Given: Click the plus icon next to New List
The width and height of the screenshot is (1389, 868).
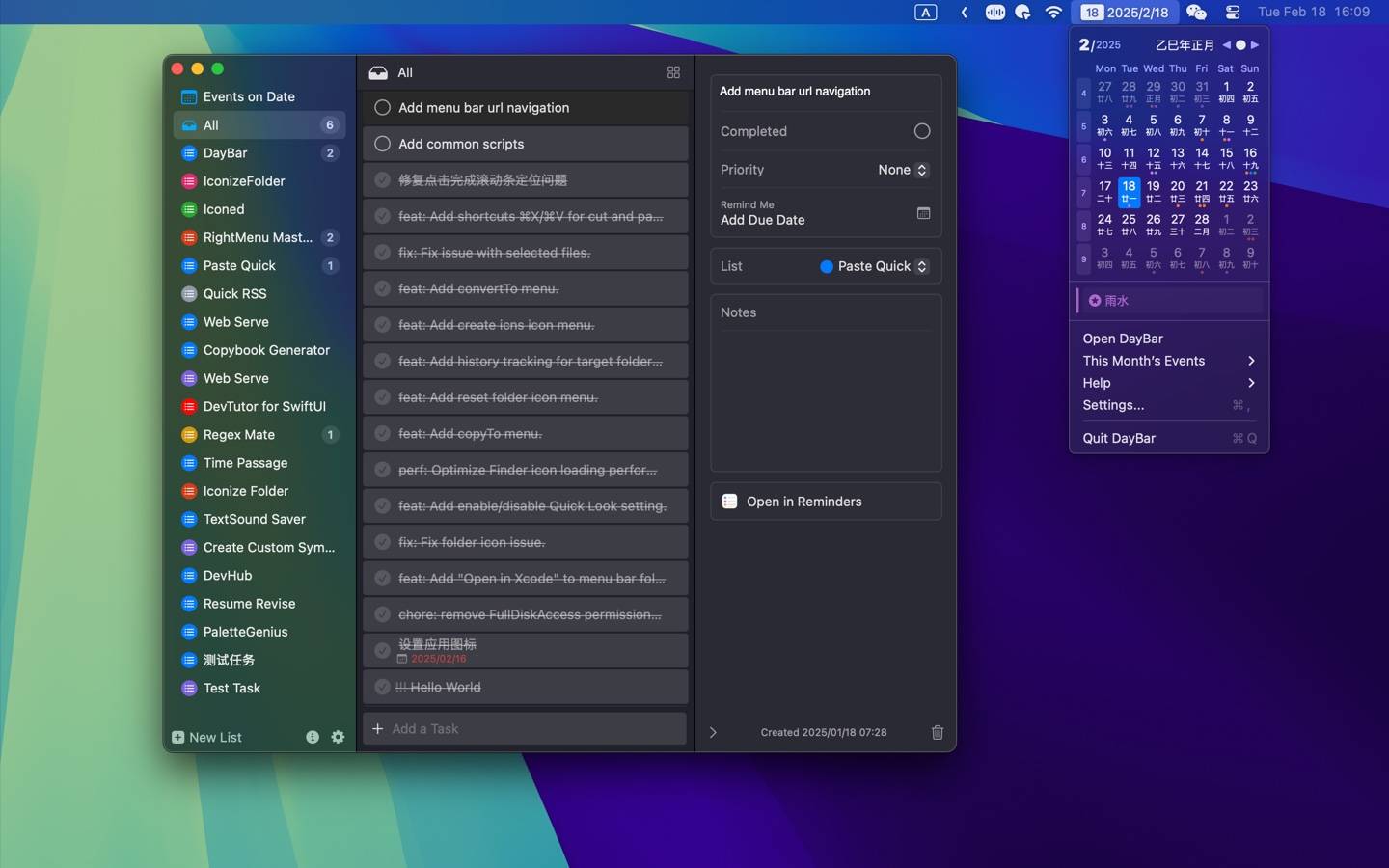Looking at the screenshot, I should point(177,738).
